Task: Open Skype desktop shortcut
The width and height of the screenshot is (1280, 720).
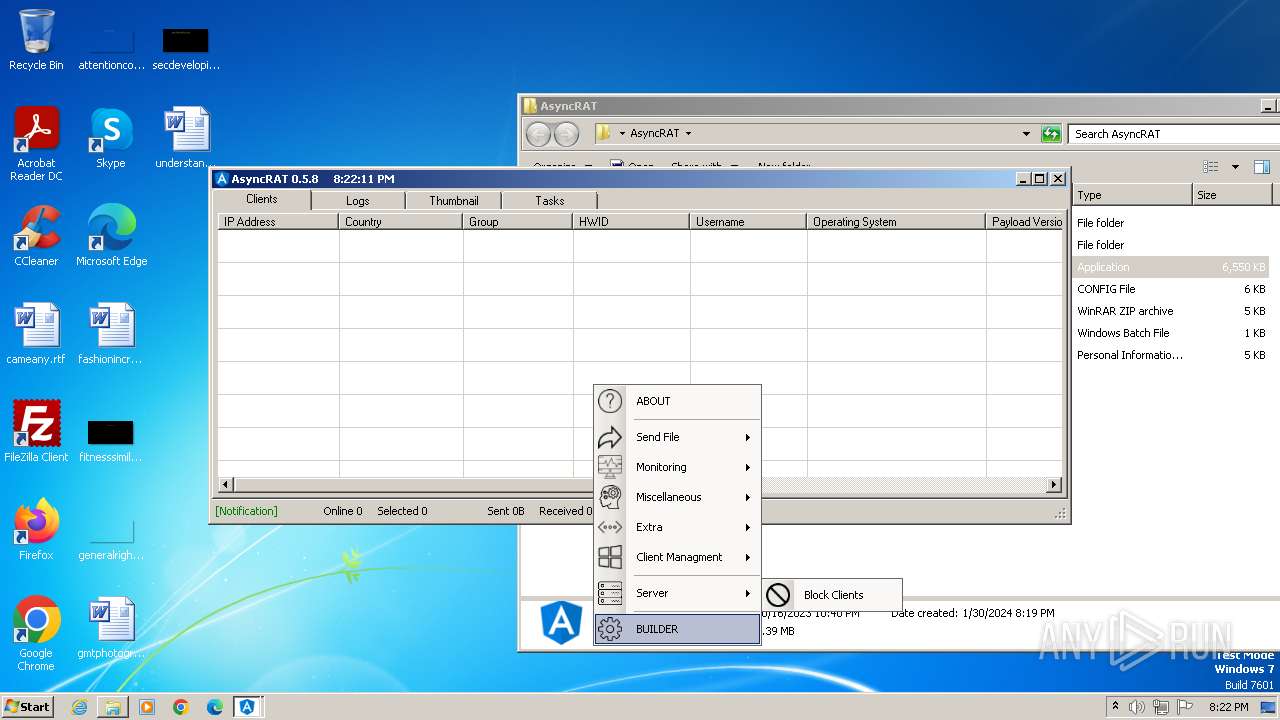Action: click(x=111, y=138)
